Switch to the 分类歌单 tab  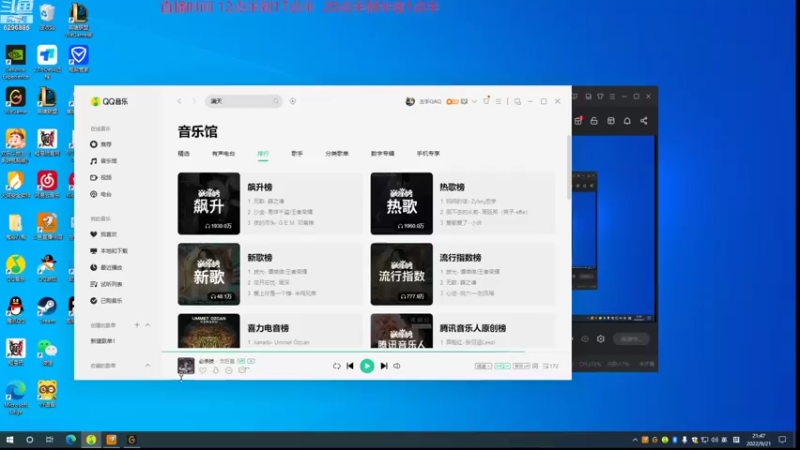[337, 154]
